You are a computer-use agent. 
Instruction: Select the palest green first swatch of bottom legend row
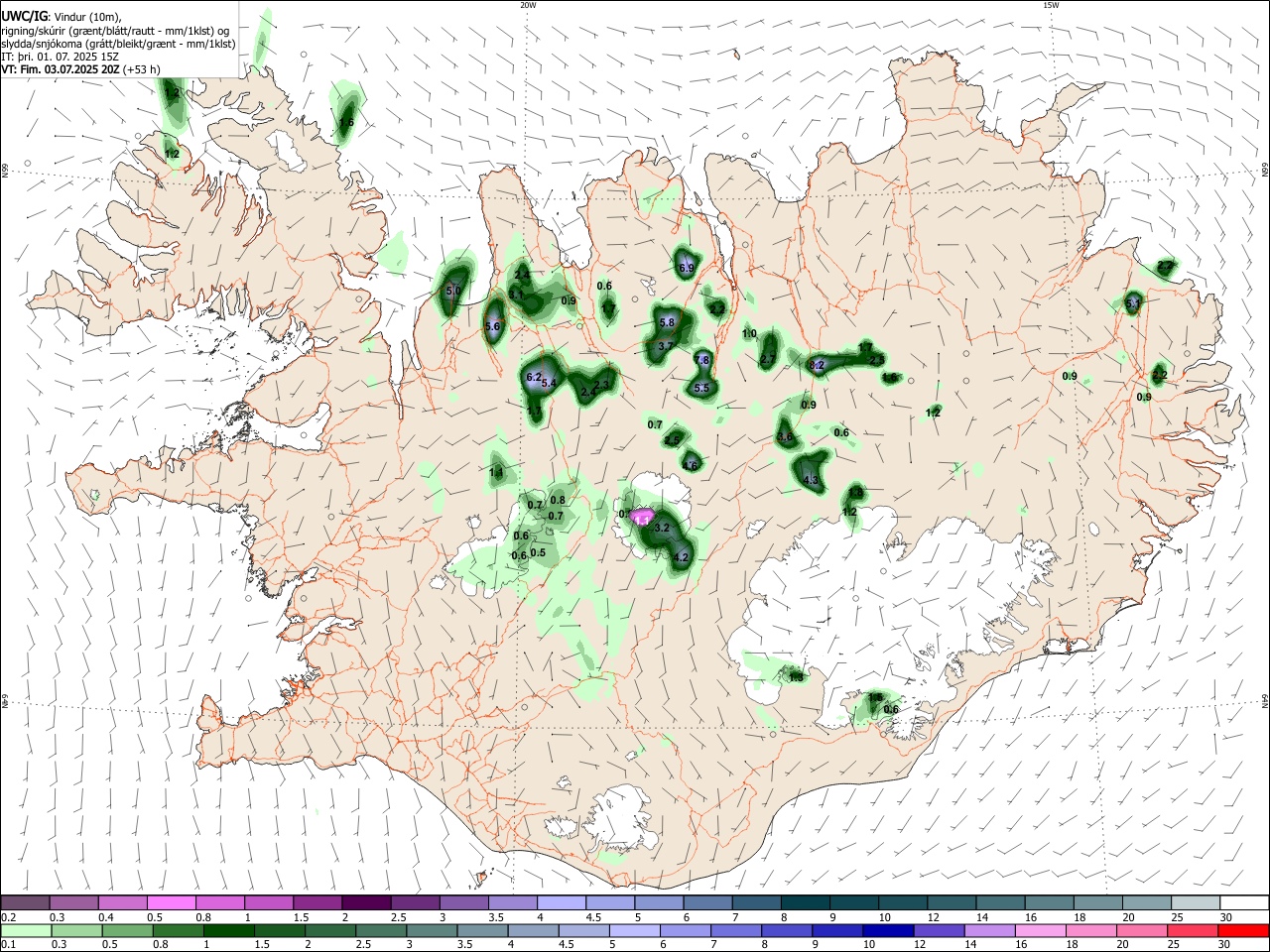25,930
